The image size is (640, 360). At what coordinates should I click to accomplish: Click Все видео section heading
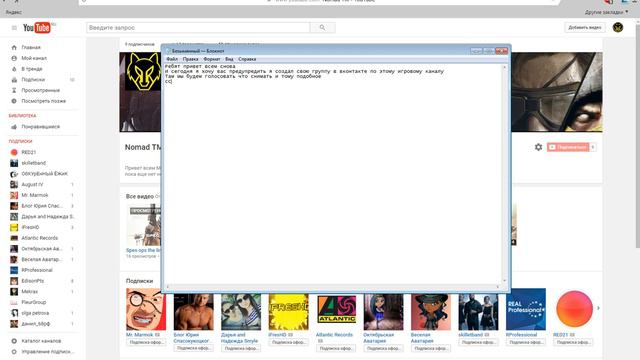(x=140, y=196)
